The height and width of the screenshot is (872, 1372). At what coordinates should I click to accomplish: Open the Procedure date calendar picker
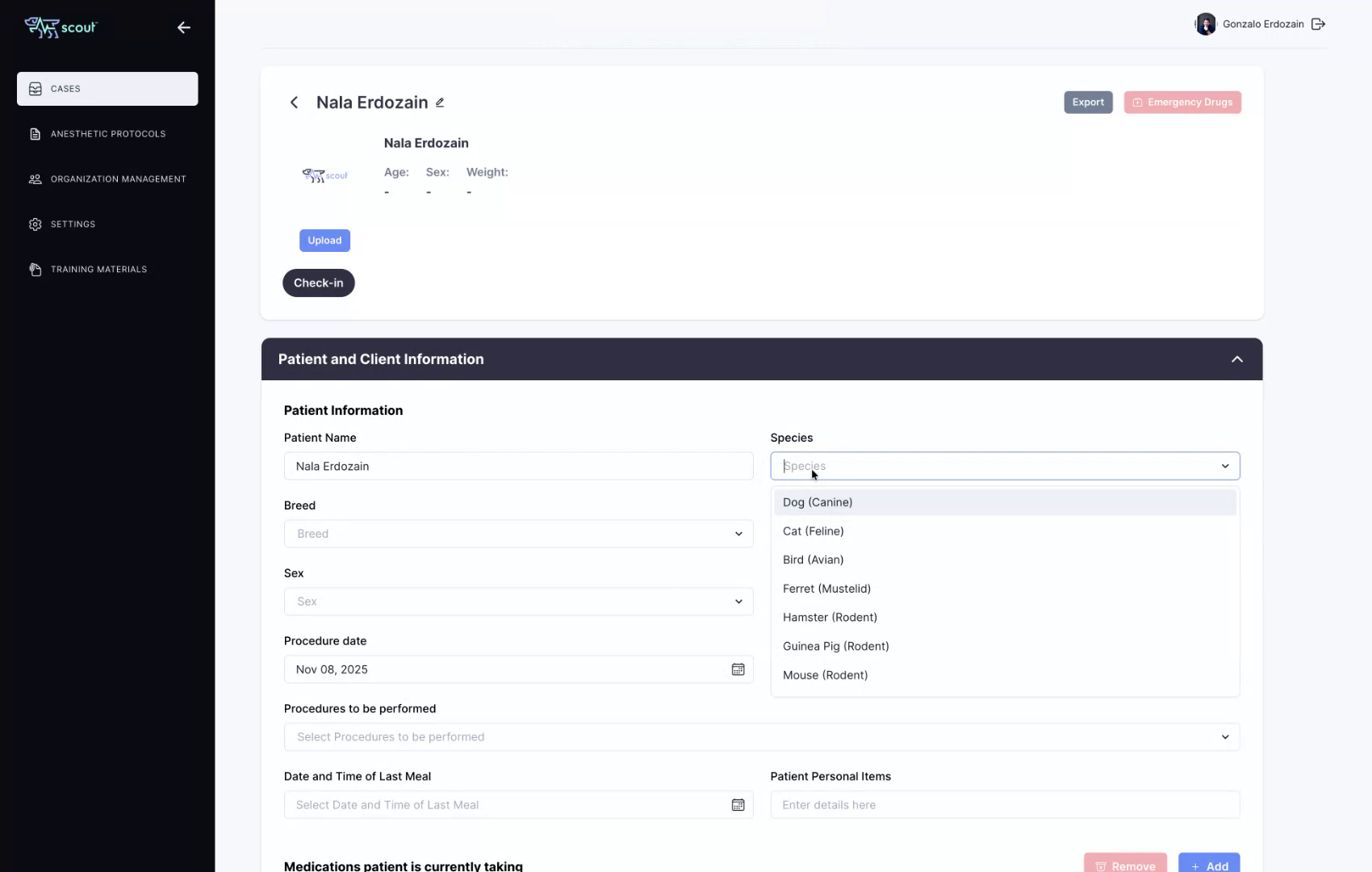coord(737,669)
